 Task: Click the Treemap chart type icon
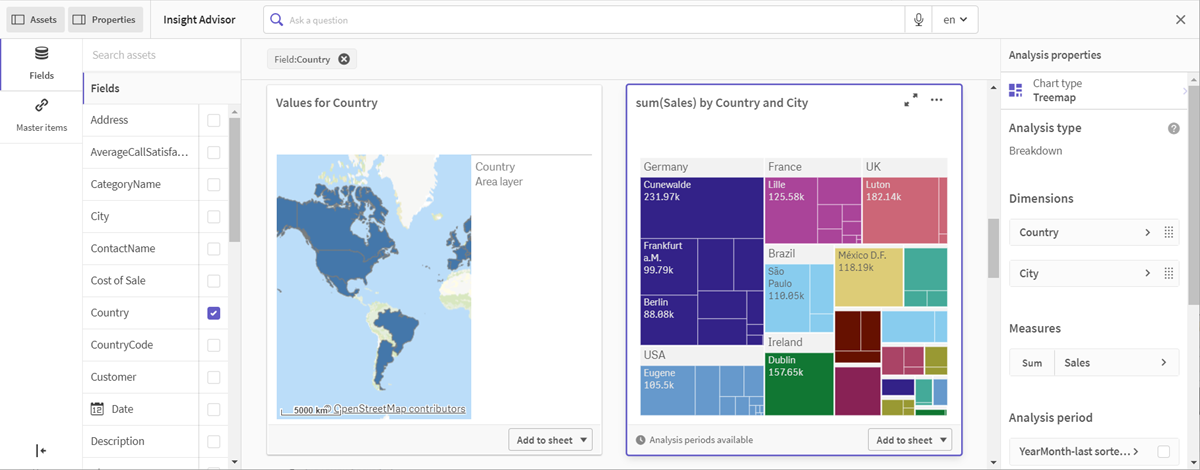(x=1016, y=91)
